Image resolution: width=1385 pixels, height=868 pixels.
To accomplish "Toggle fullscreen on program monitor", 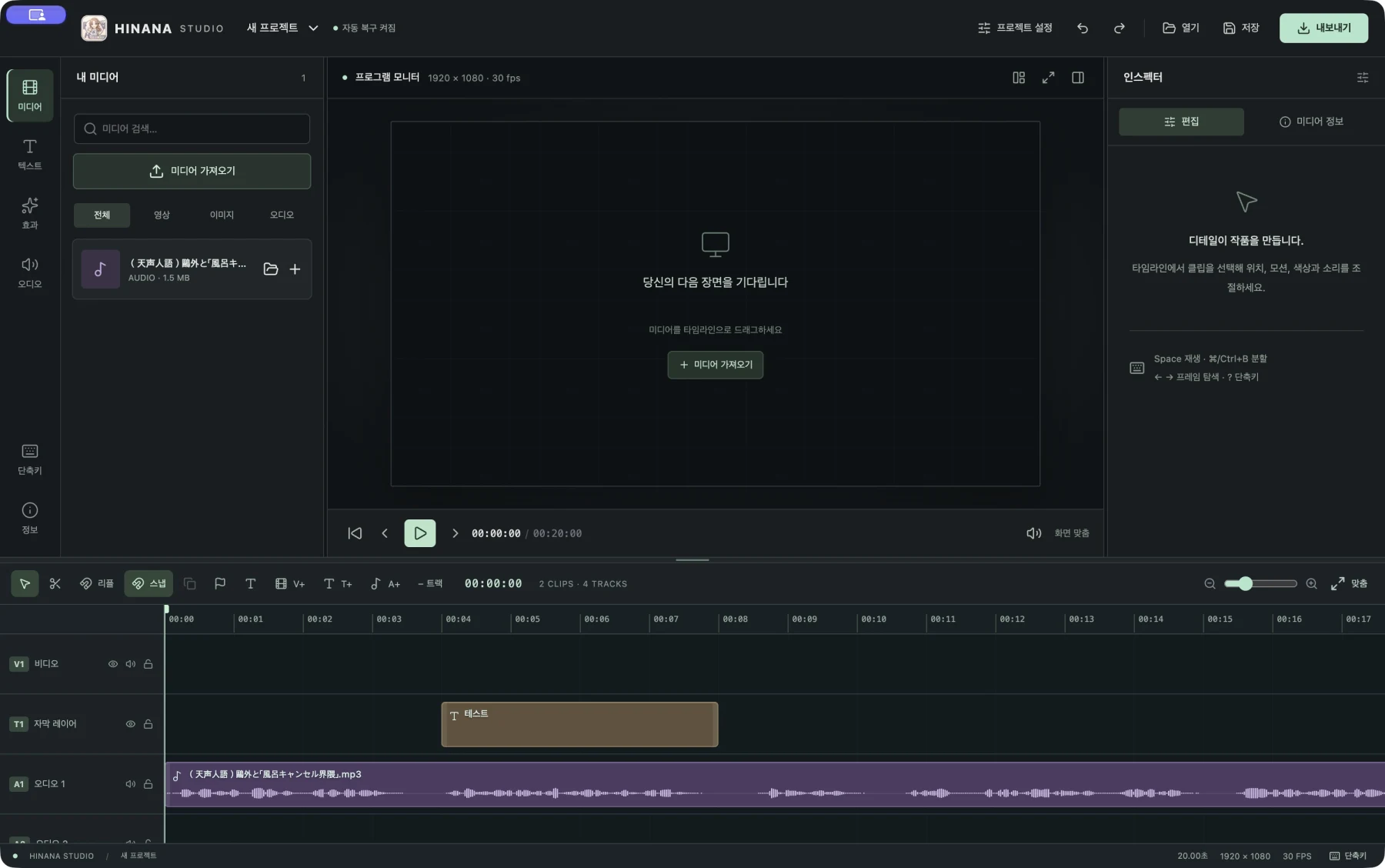I will click(x=1048, y=78).
